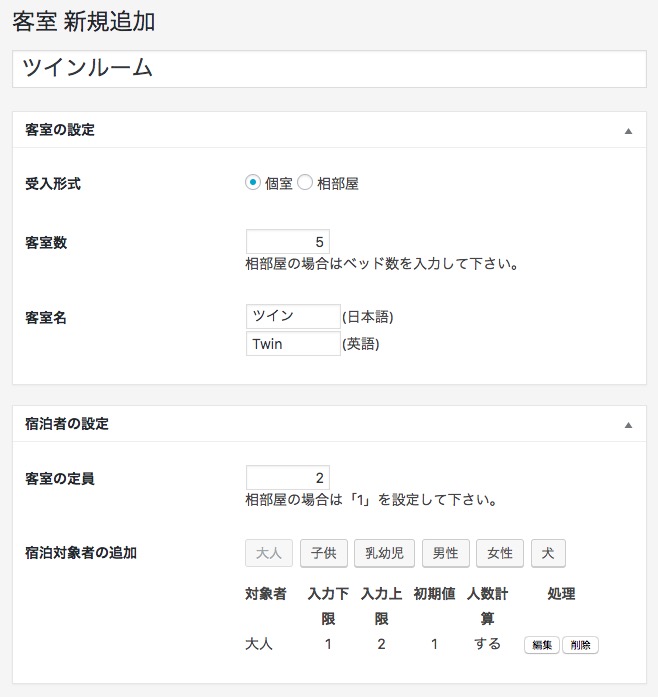Click 編集 button for 大人 row
This screenshot has width=658, height=697.
(x=542, y=645)
